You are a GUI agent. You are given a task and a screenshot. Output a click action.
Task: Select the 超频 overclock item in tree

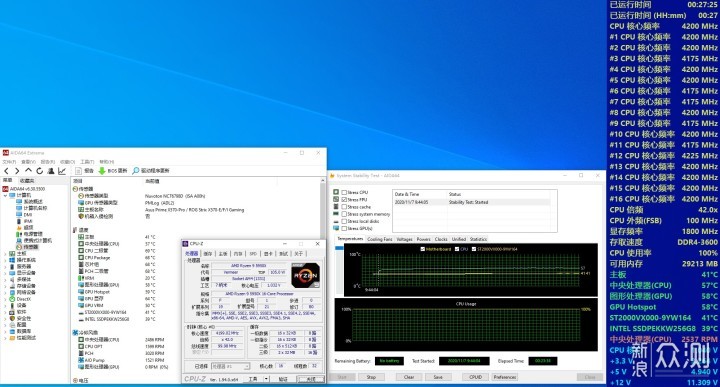[x=25, y=227]
